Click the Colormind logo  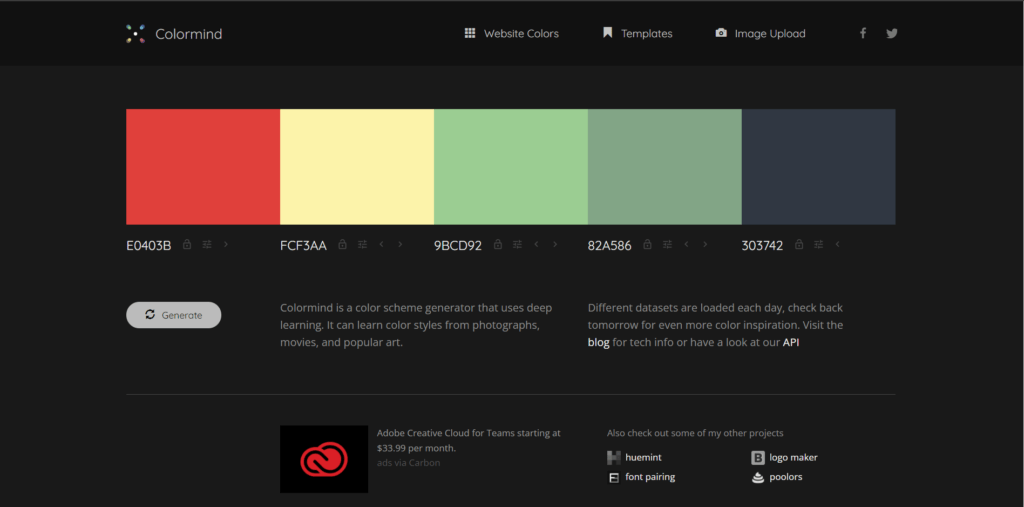pyautogui.click(x=175, y=34)
